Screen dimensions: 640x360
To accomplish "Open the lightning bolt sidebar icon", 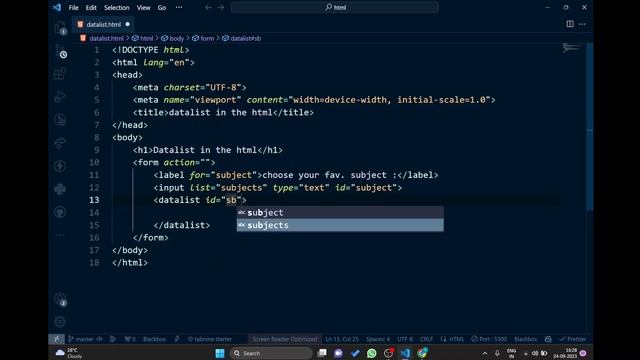I will 60,166.
